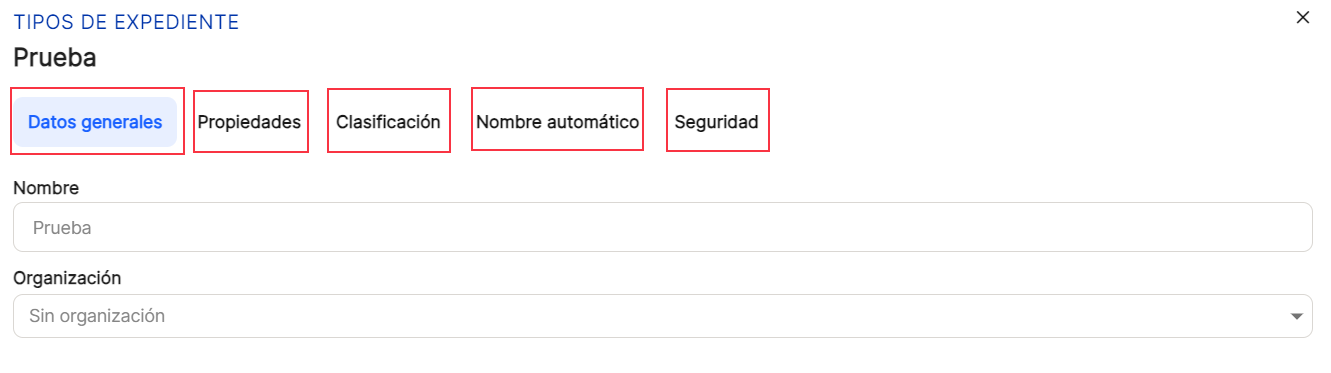
Task: Click the X icon at top right
Action: (1302, 17)
